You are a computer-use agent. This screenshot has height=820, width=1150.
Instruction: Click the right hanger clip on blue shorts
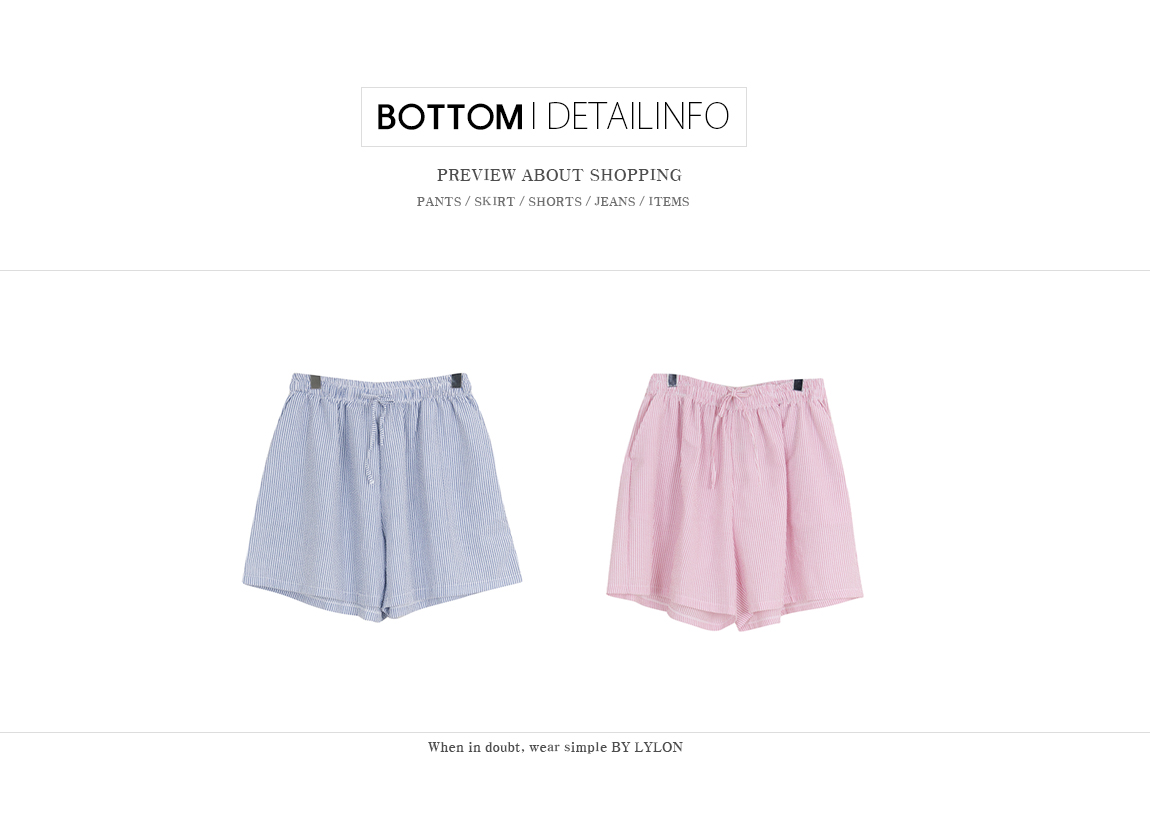coord(456,381)
